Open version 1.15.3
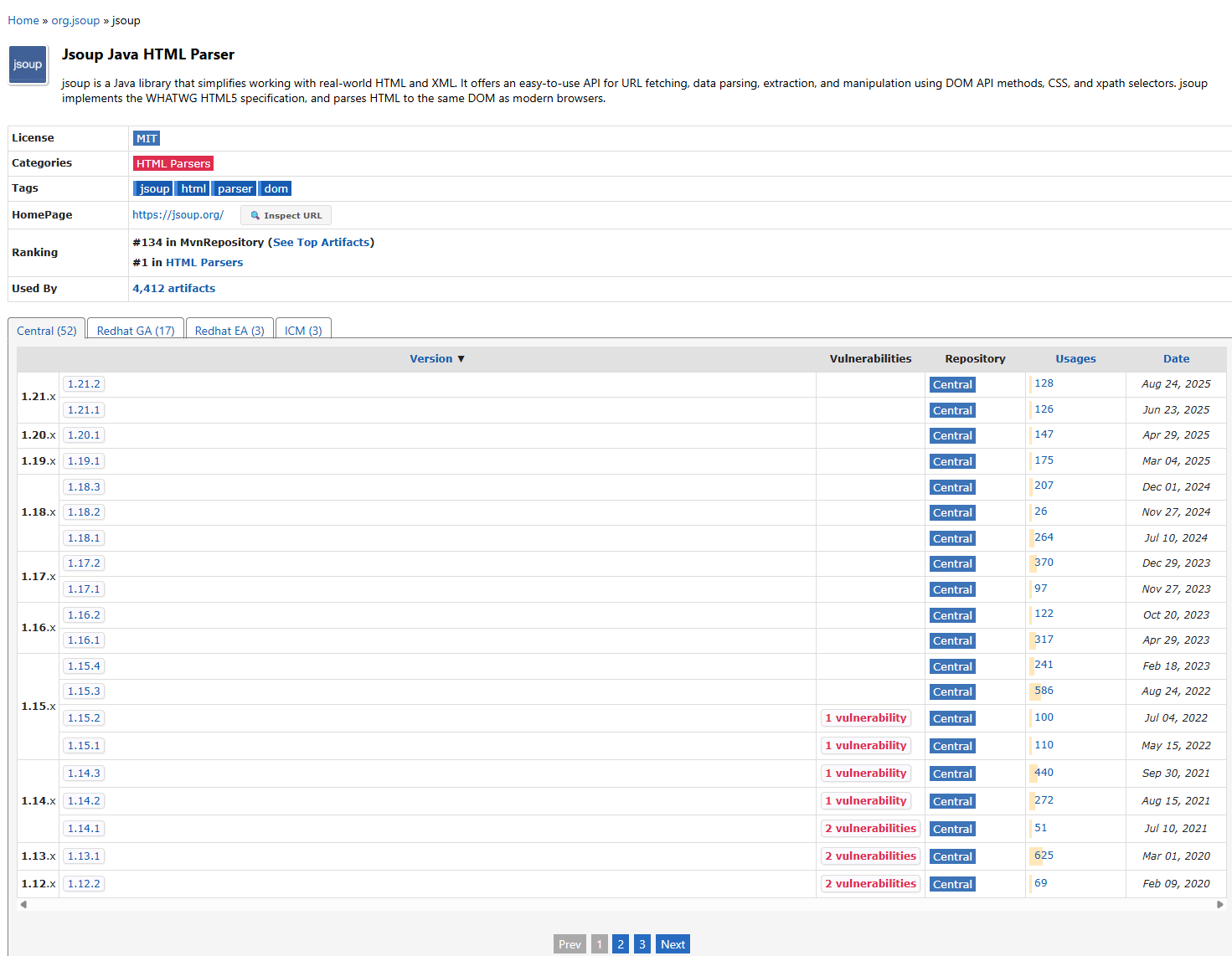Image resolution: width=1232 pixels, height=956 pixels. [84, 691]
